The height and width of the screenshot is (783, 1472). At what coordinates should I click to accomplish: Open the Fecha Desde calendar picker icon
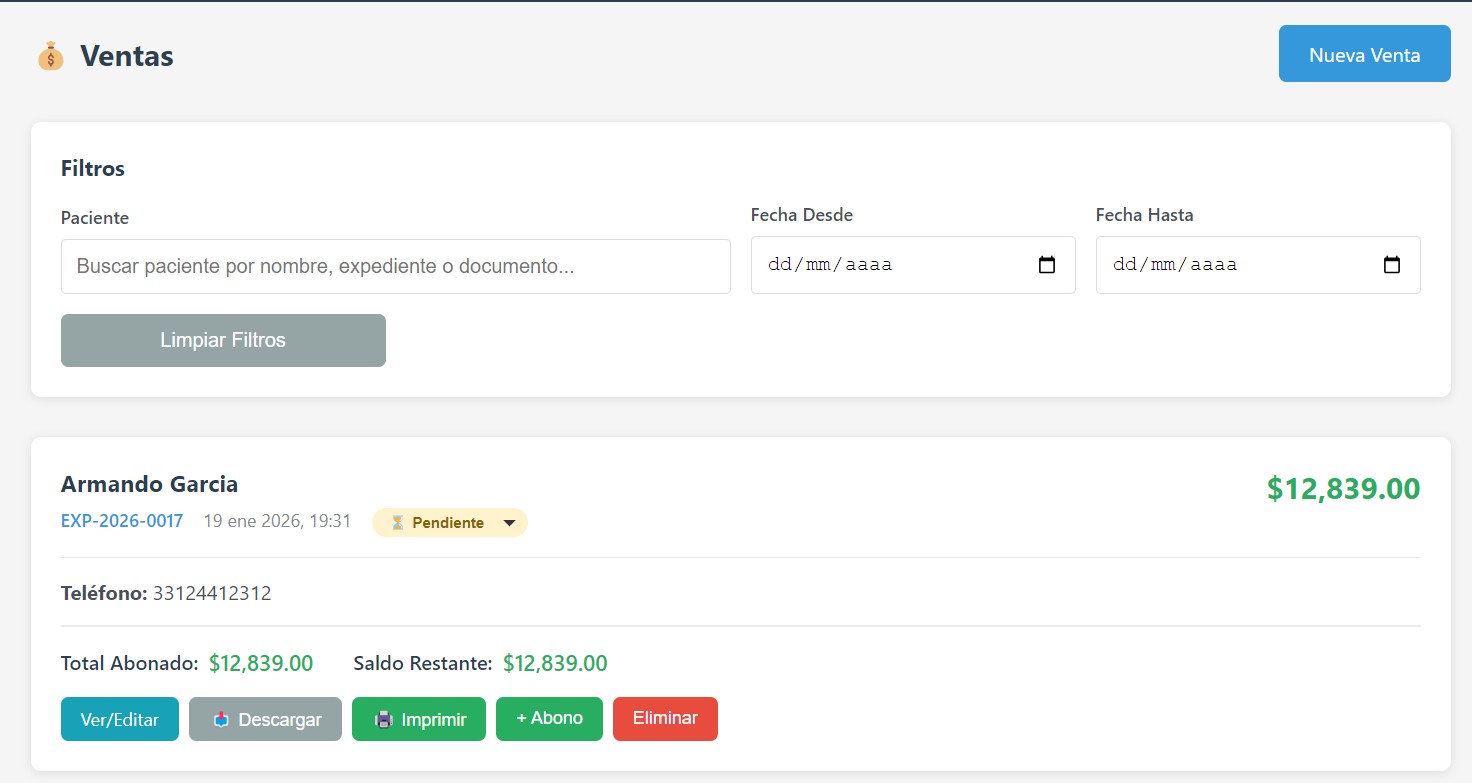tap(1047, 265)
